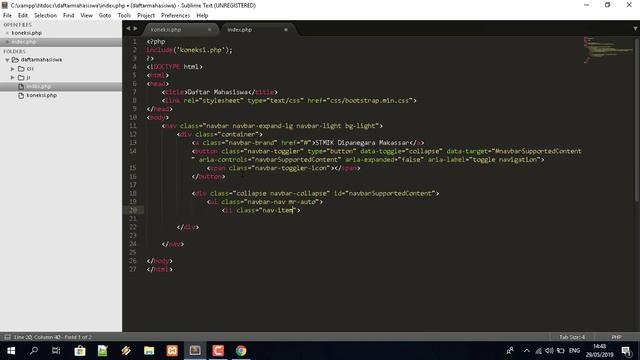
Task: Open the Tools menu
Action: point(124,15)
